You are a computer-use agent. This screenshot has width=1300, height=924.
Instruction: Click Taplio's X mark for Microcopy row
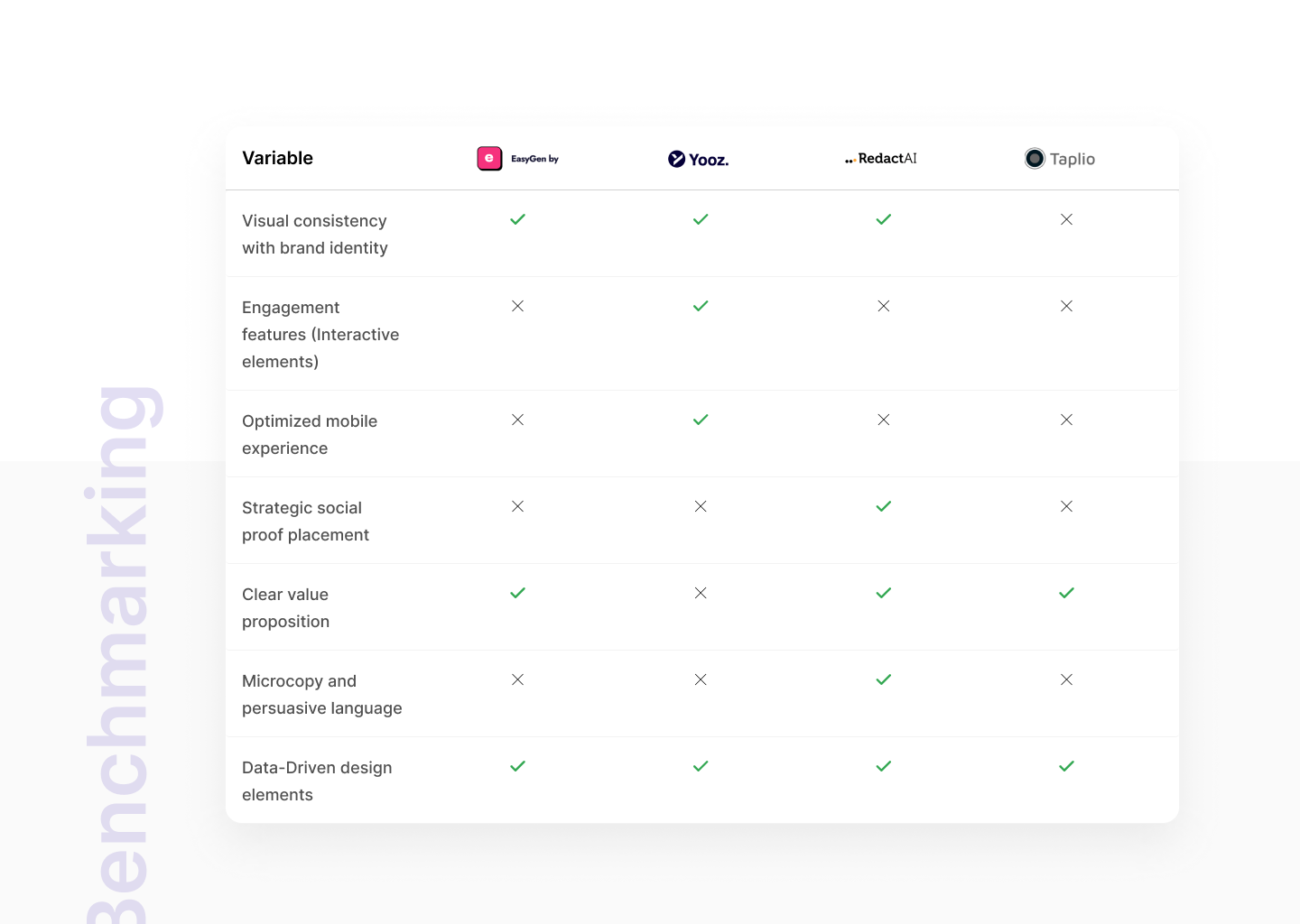1066,679
